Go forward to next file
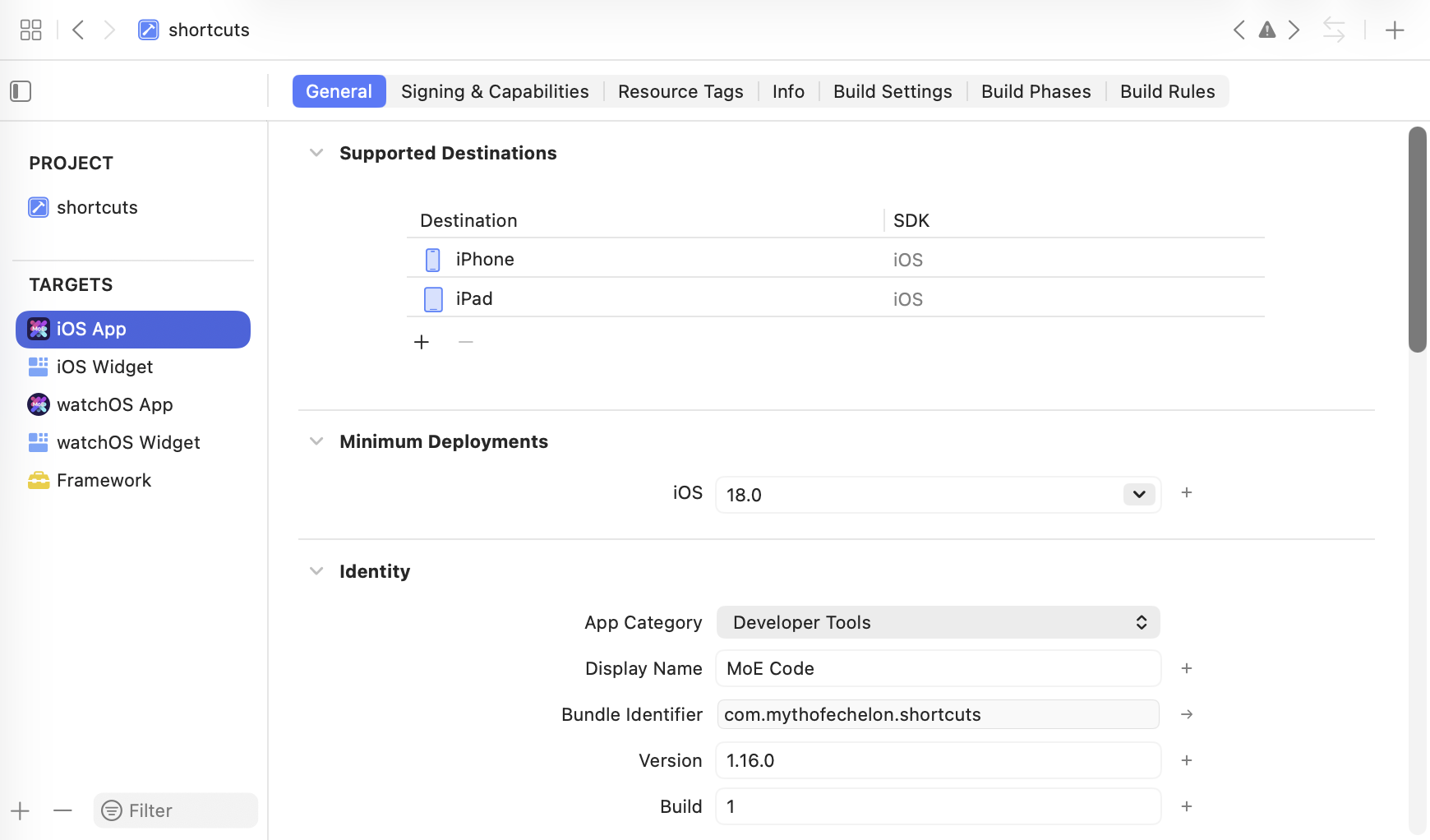 [x=110, y=30]
